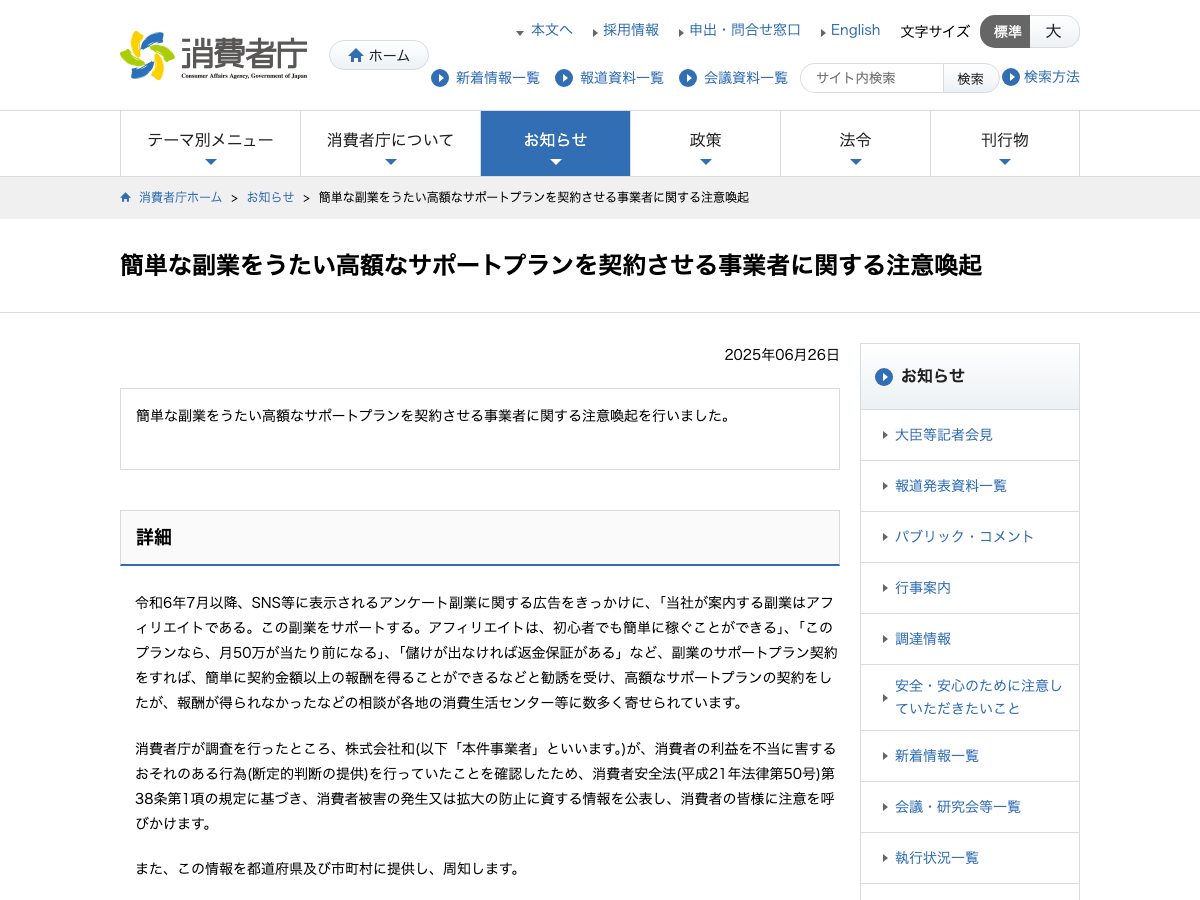This screenshot has height=900, width=1200.
Task: Open パブリック・コメント sidebar link
Action: 965,537
